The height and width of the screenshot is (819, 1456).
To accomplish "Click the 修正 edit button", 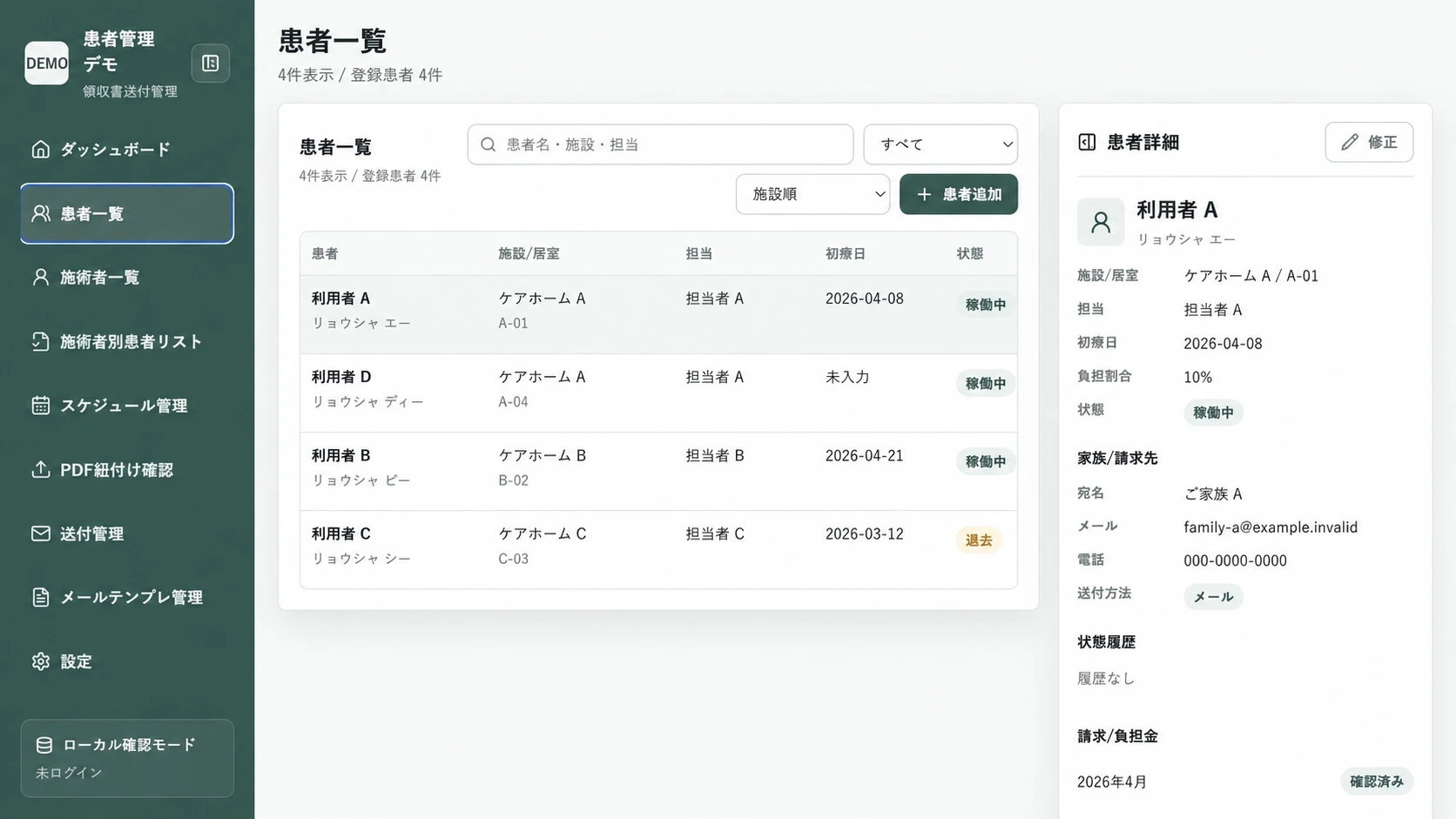I will 1369,142.
